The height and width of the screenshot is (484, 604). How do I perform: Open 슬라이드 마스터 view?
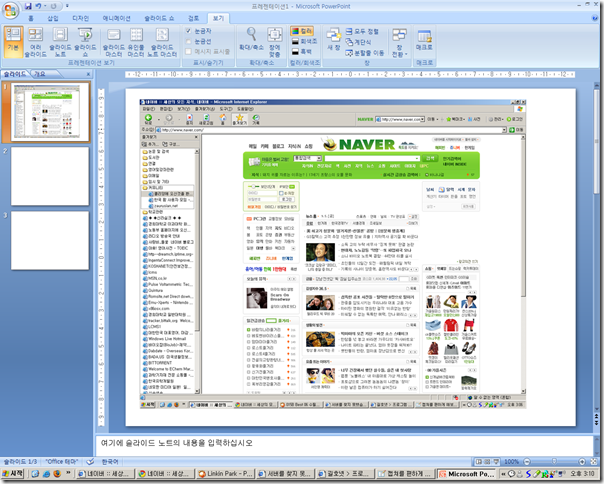[x=114, y=42]
